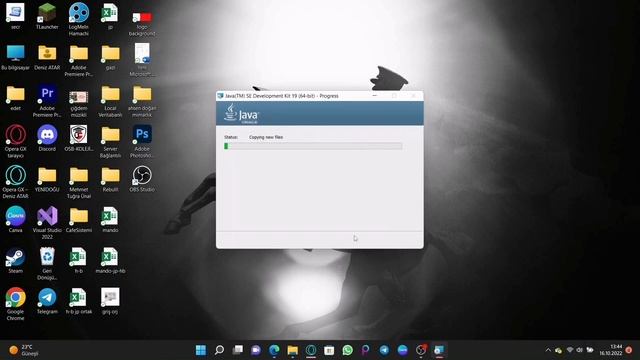The height and width of the screenshot is (360, 640).
Task: Open the clock and date flyout
Action: (611, 350)
